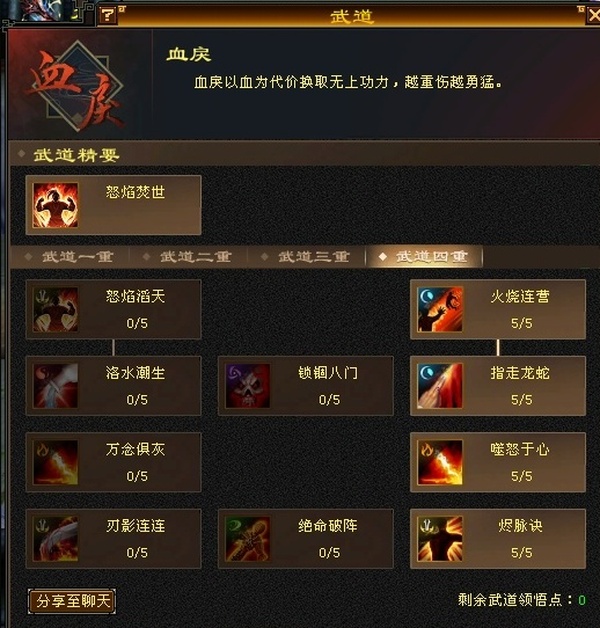Image resolution: width=600 pixels, height=628 pixels.
Task: Click the 烬脉诀 skill icon
Action: (x=440, y=539)
